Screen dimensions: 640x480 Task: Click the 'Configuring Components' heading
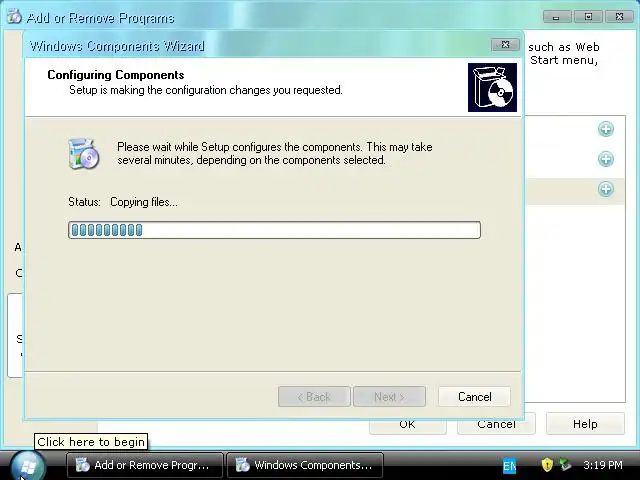(116, 75)
